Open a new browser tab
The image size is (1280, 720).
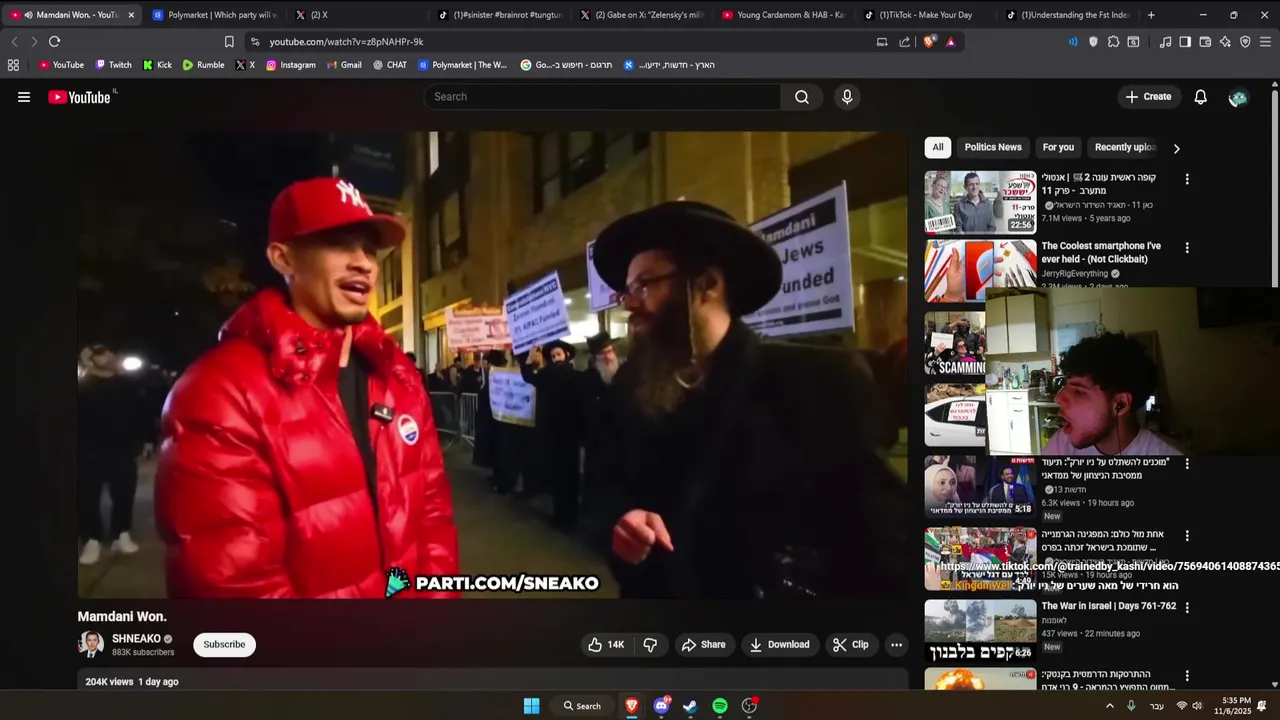click(1151, 15)
